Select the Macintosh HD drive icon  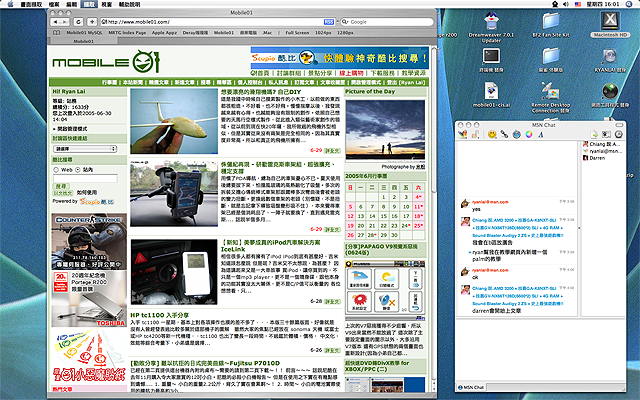(x=610, y=21)
